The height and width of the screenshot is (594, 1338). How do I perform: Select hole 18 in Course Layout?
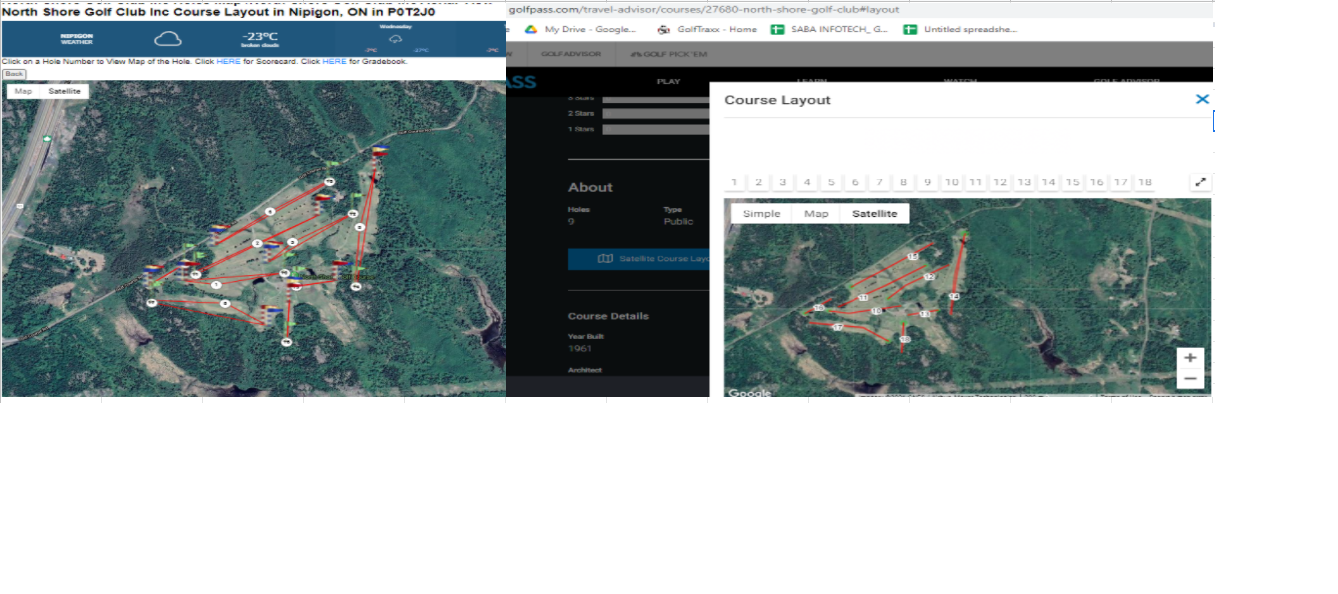pyautogui.click(x=1145, y=182)
